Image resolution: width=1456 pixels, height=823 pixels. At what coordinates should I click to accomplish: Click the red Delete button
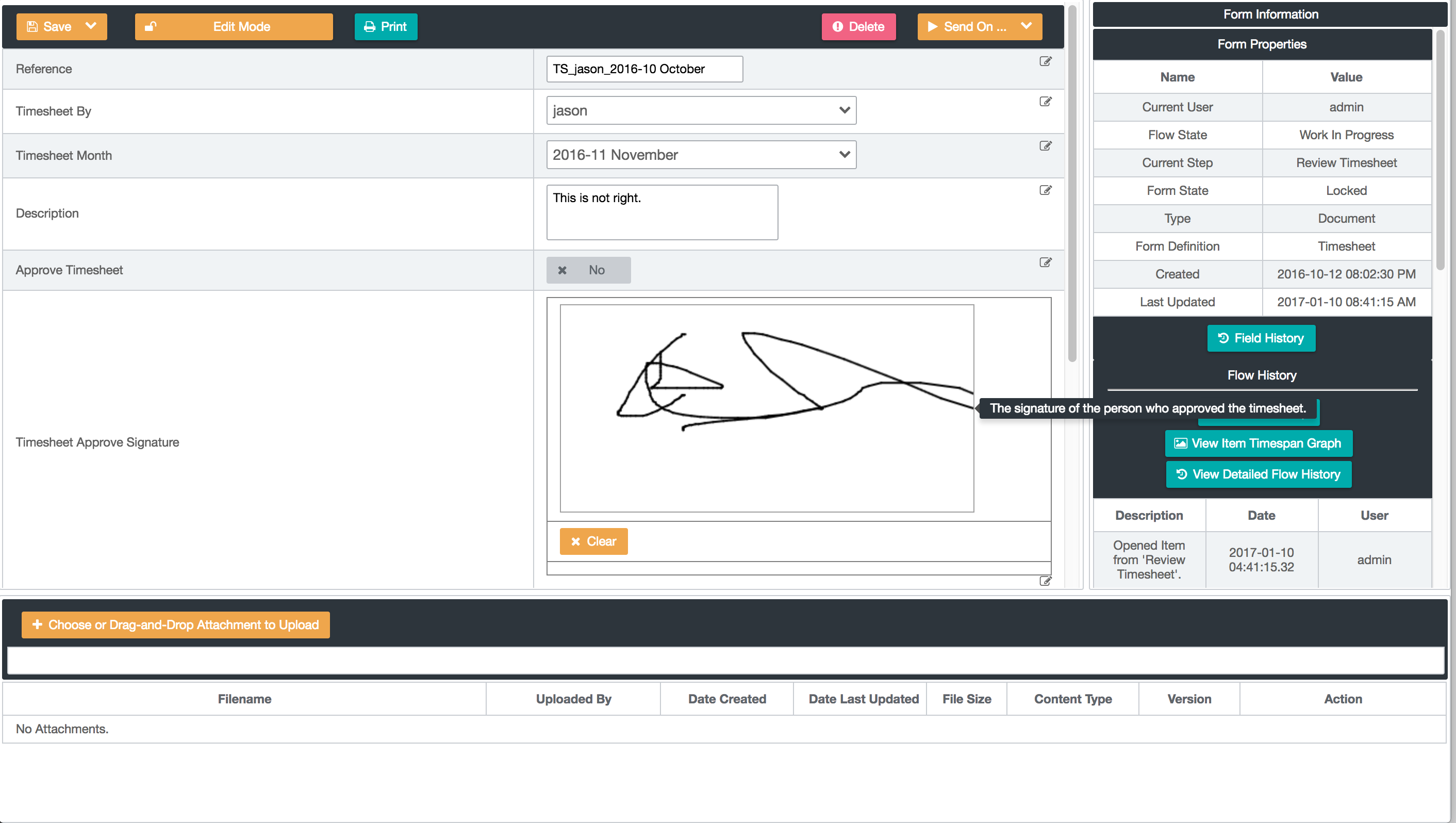[x=858, y=27]
